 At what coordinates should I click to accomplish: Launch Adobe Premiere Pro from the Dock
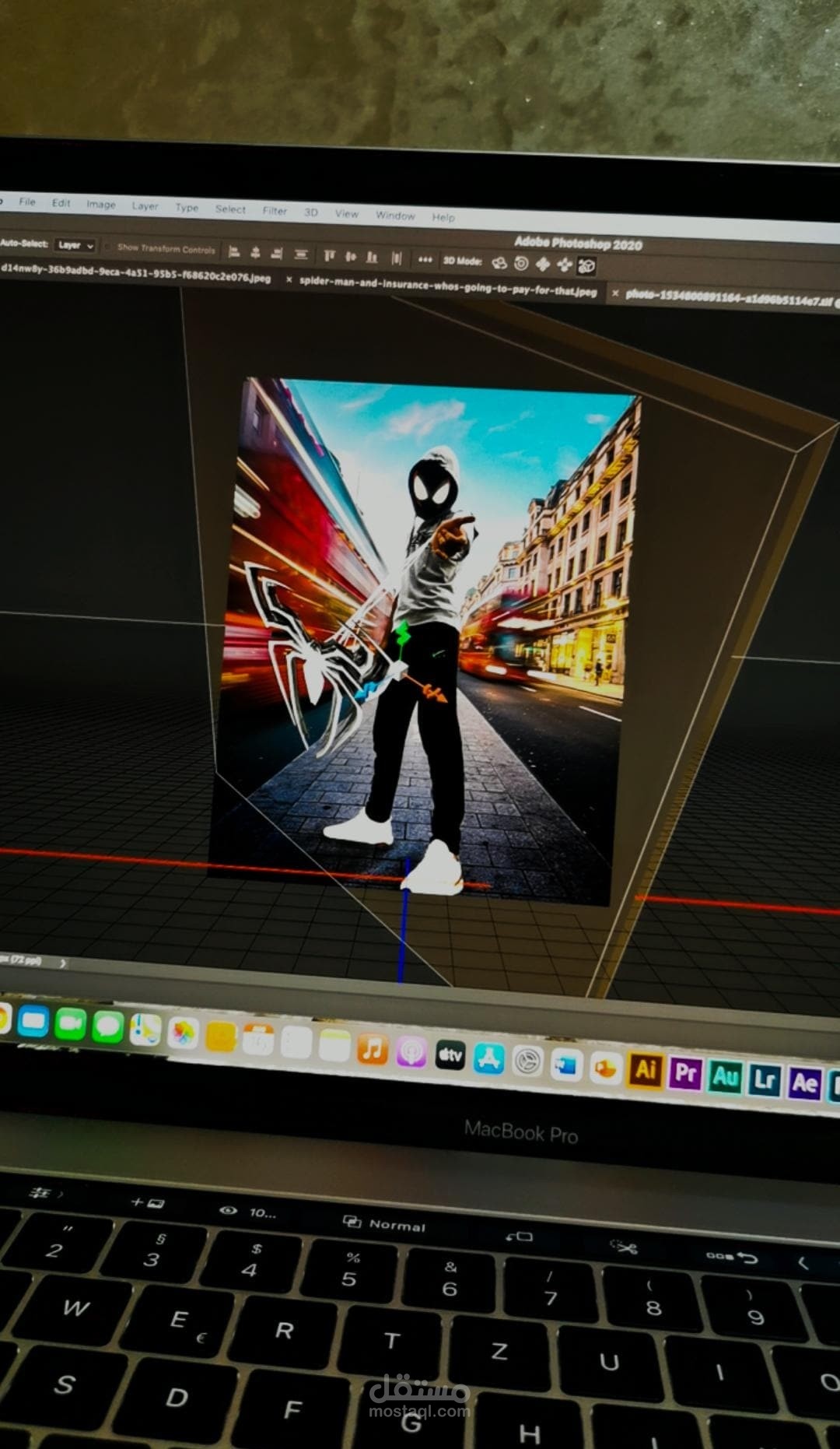point(685,1074)
